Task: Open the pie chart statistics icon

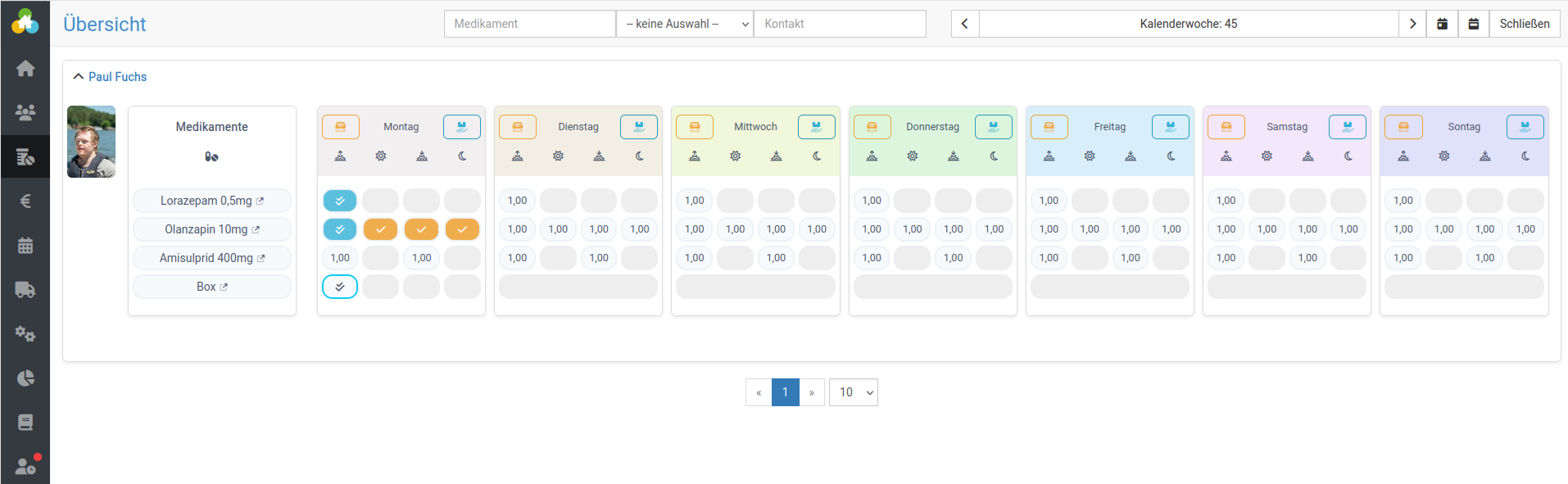Action: (x=25, y=378)
